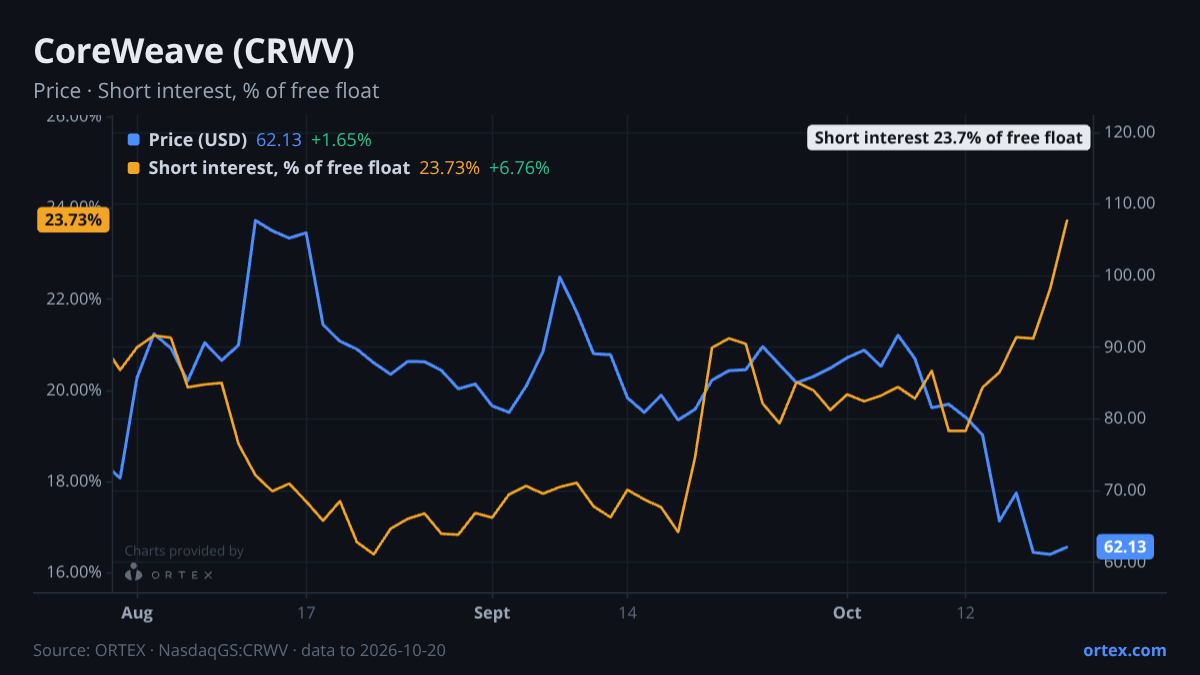This screenshot has width=1200, height=675.
Task: Click the 12 x-axis date label
Action: (x=965, y=612)
